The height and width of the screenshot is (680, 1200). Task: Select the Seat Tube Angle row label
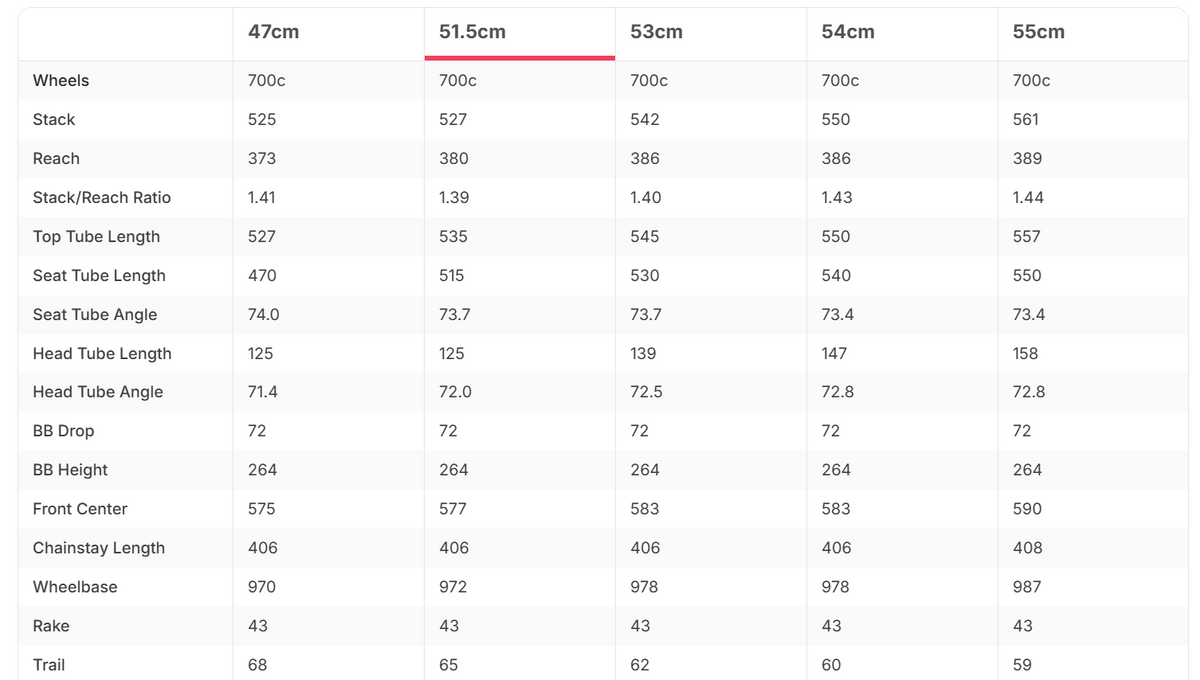[x=95, y=314]
